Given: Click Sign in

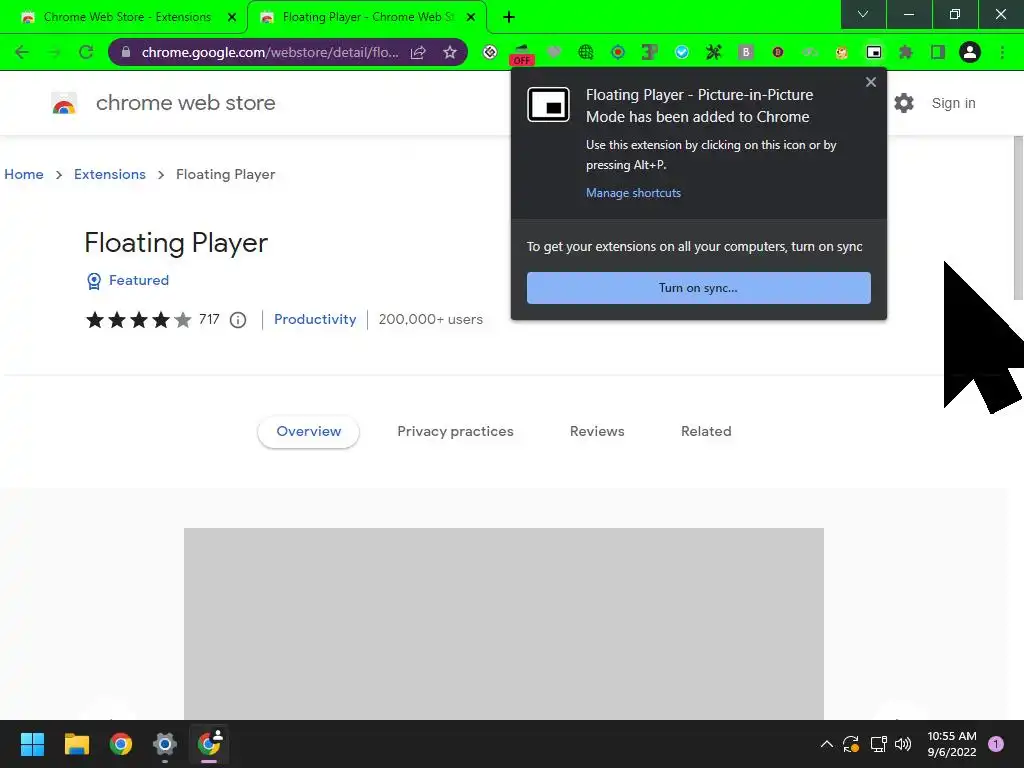Looking at the screenshot, I should pos(953,103).
